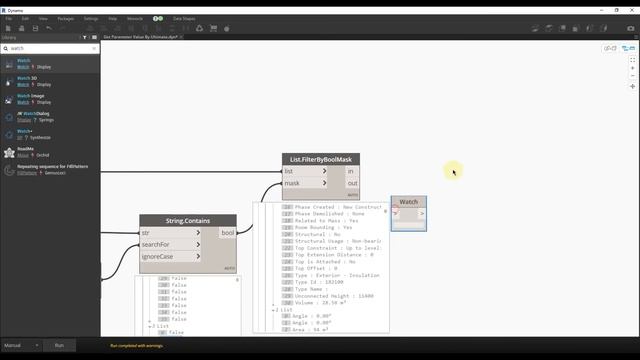Click the triangular geometry icon in toolbar
This screenshot has height=360, width=640.
pyautogui.click(x=200, y=28)
